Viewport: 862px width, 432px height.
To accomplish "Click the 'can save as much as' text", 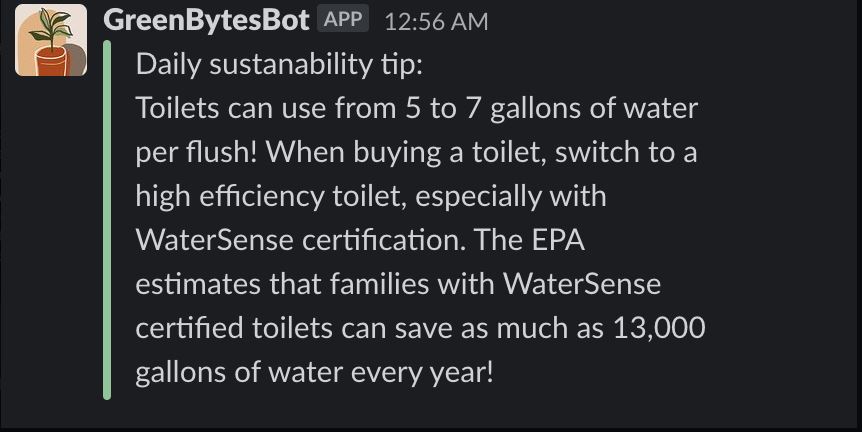I will (471, 328).
